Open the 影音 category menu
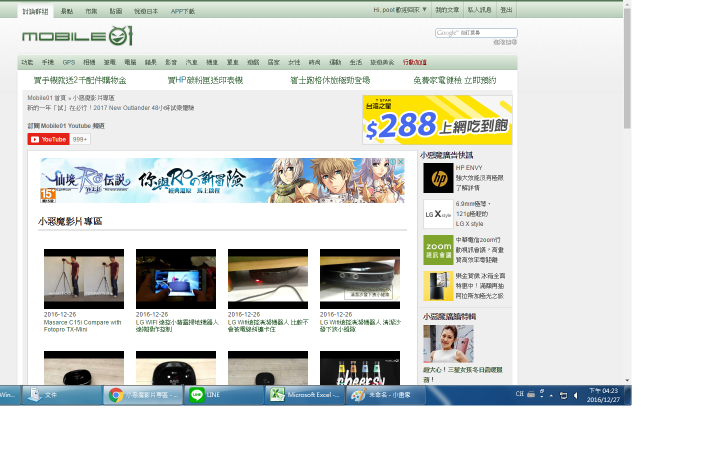This screenshot has height=450, width=720. [x=171, y=62]
